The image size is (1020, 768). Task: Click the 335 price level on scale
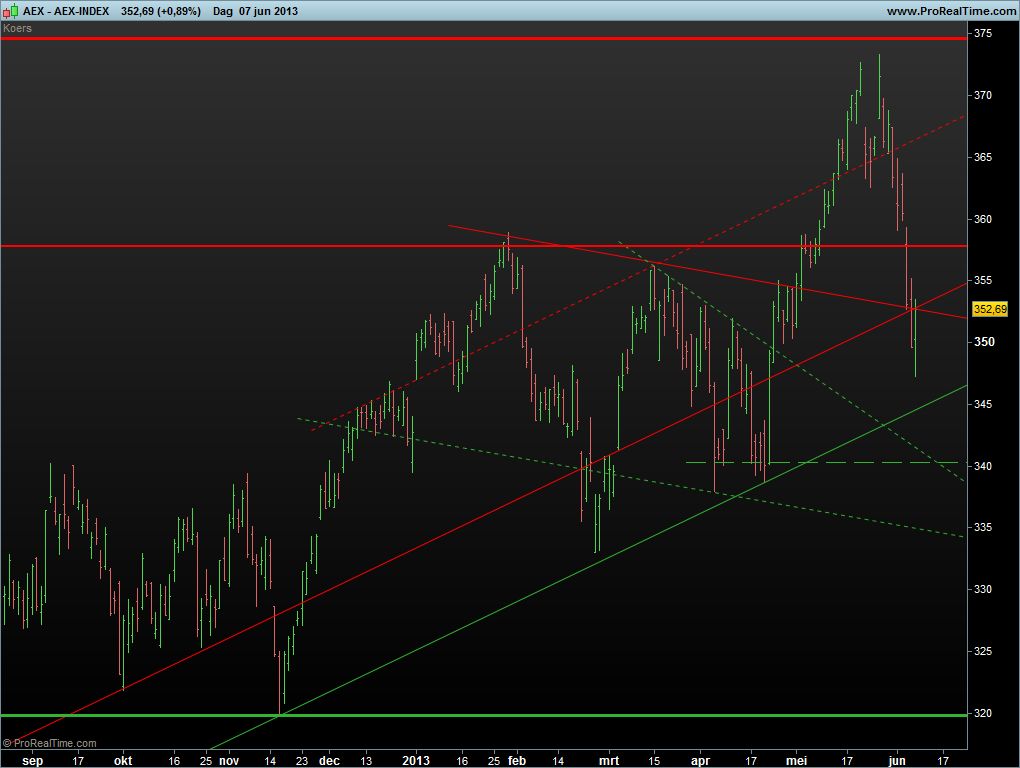[x=983, y=527]
